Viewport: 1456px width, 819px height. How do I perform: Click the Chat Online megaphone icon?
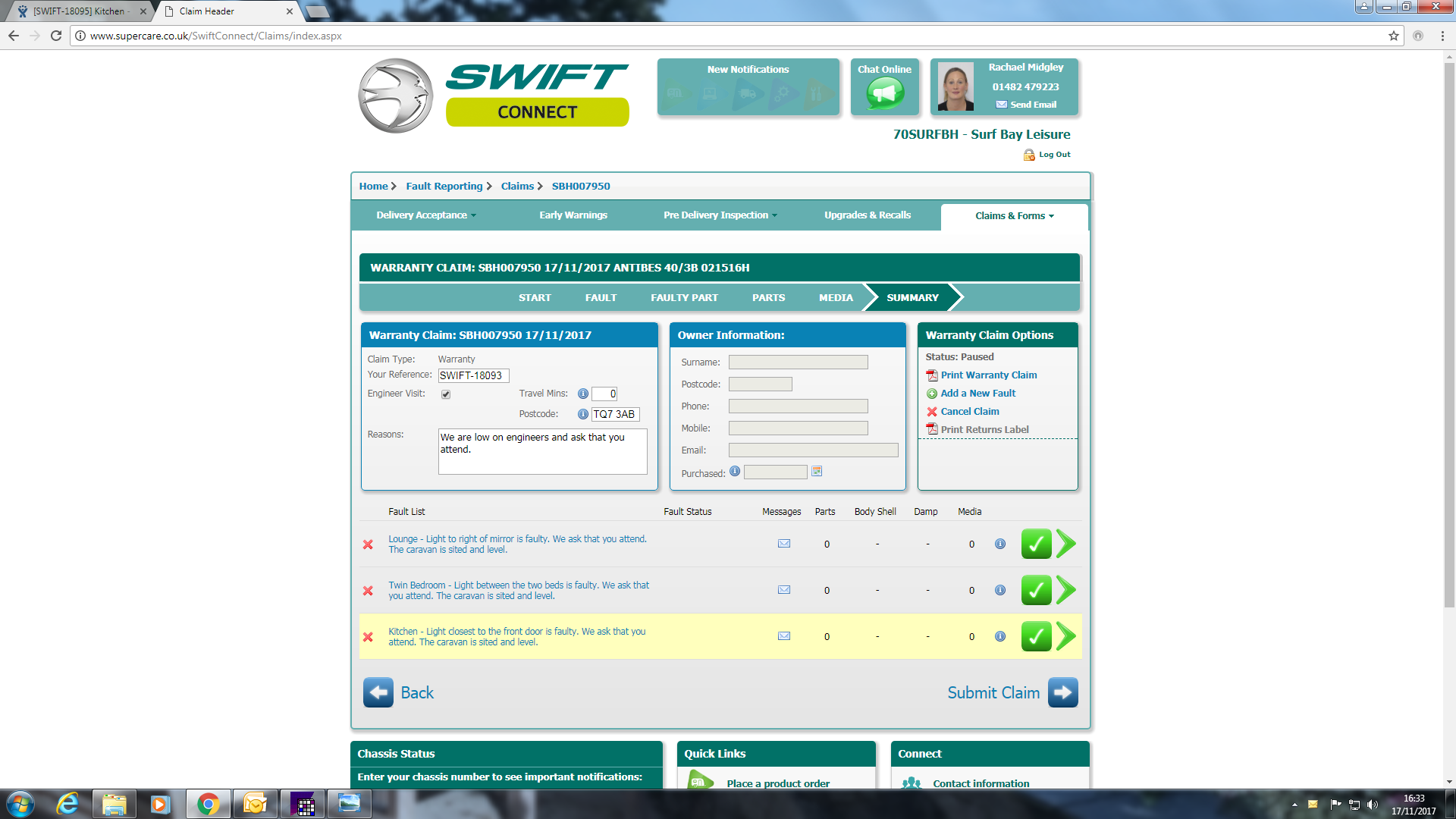point(885,94)
